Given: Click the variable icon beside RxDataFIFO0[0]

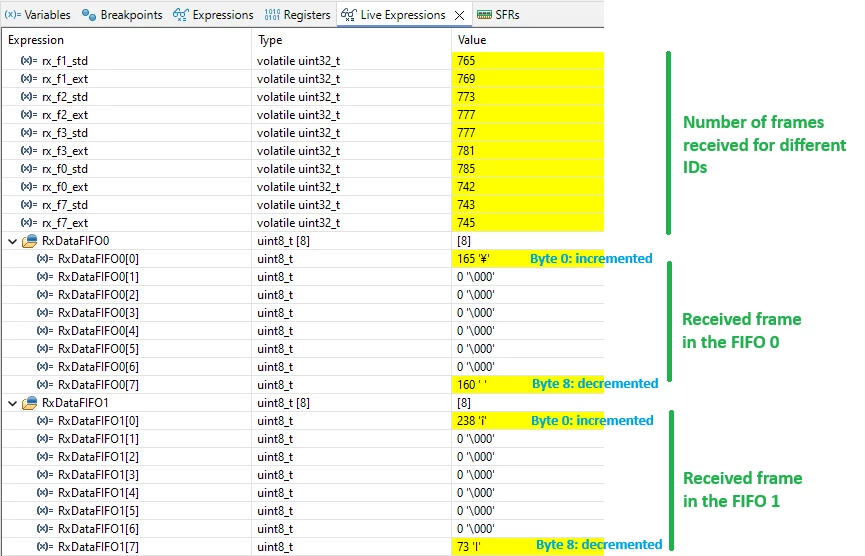Looking at the screenshot, I should [x=45, y=259].
